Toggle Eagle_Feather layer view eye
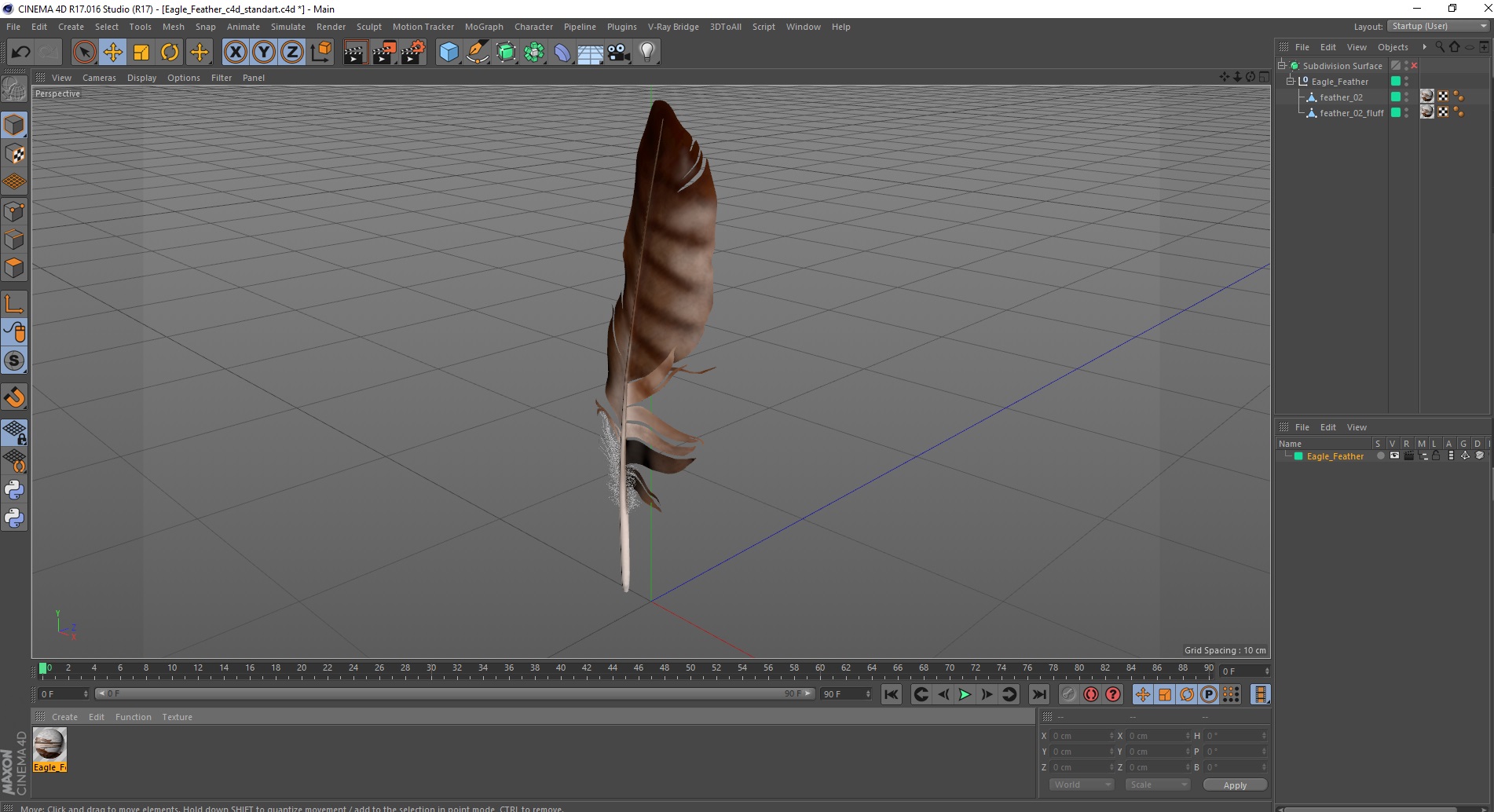 (x=1394, y=455)
